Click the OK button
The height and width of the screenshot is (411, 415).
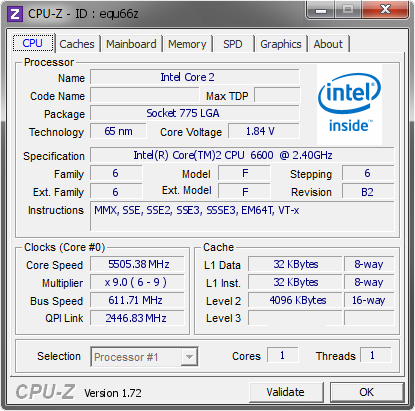coord(367,392)
